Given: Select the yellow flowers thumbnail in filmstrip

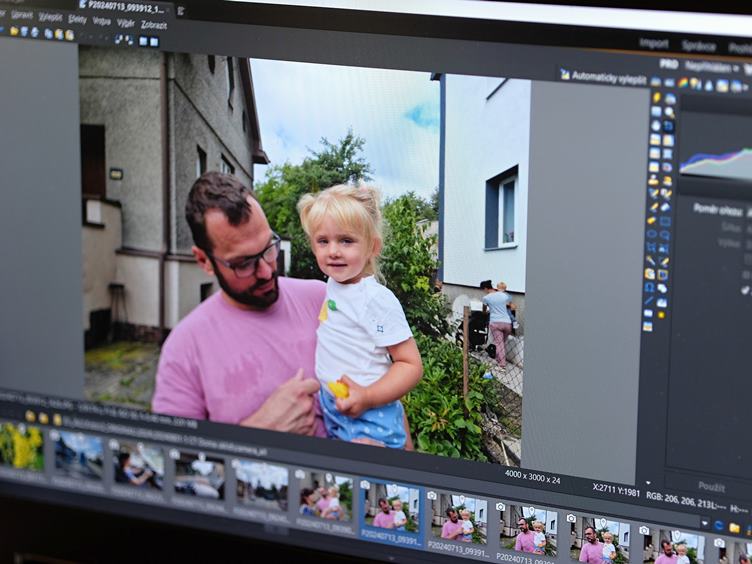Looking at the screenshot, I should [x=21, y=446].
